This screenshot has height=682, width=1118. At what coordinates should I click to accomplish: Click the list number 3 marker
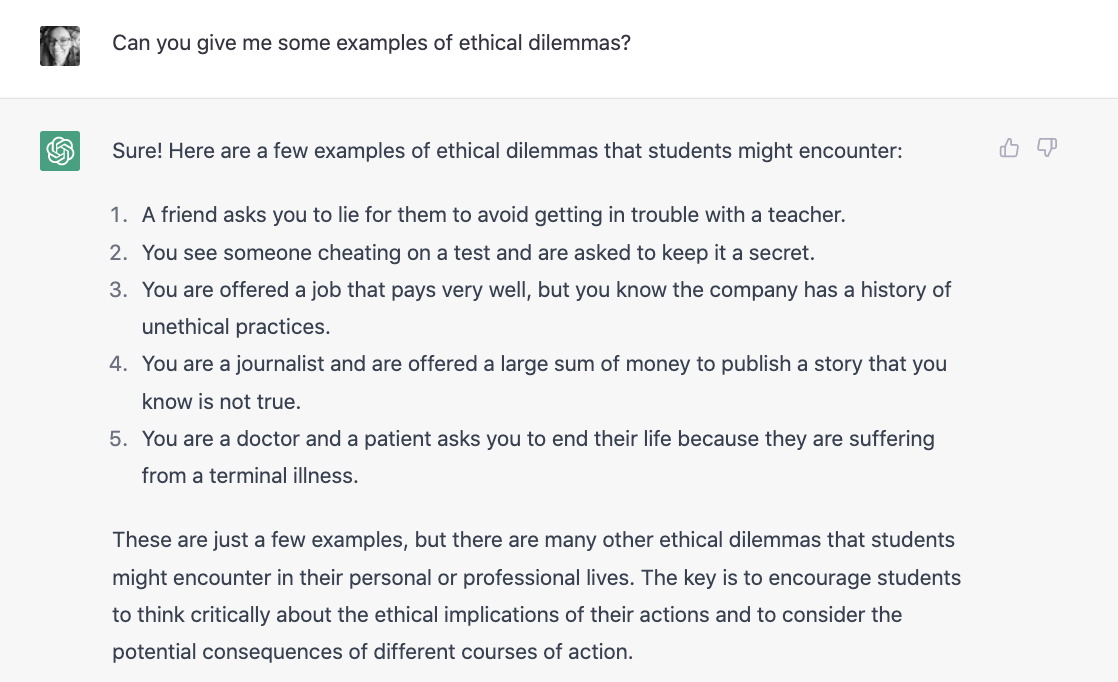tap(119, 290)
